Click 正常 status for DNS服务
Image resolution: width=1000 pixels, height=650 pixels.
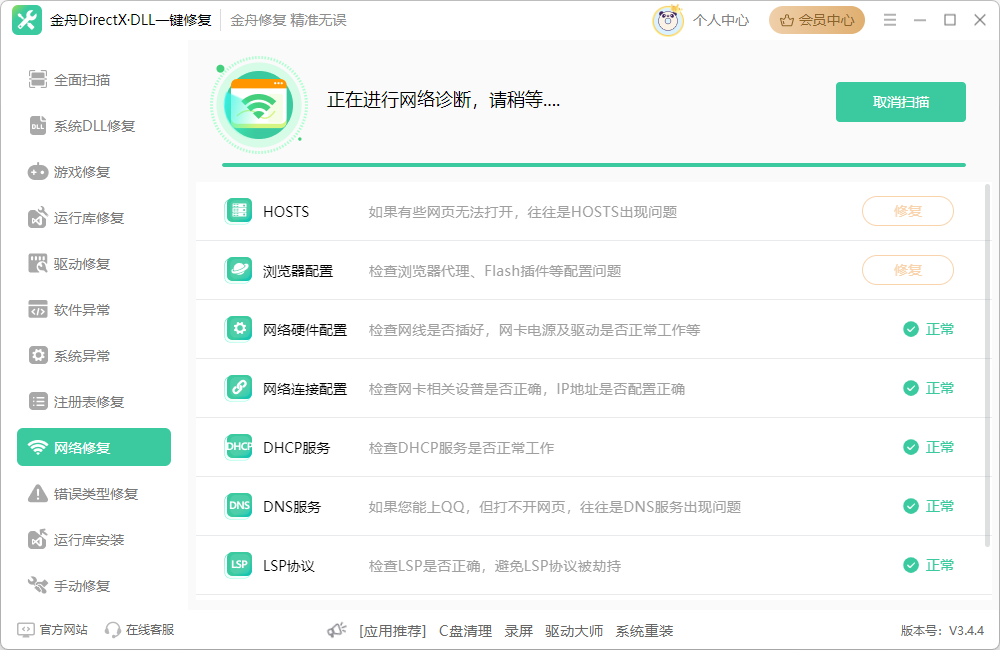(929, 506)
